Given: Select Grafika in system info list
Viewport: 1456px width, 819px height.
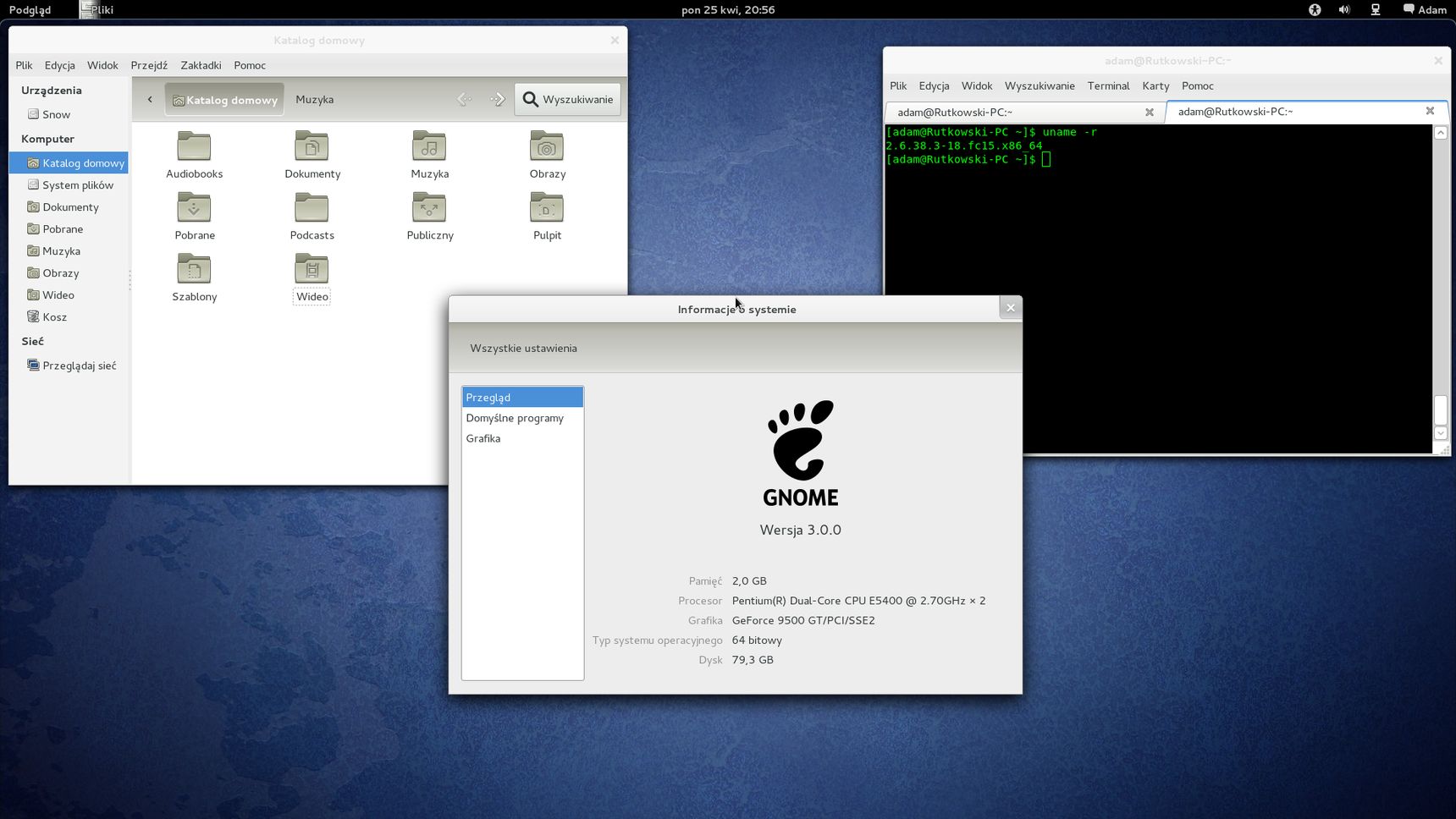Looking at the screenshot, I should coord(522,438).
